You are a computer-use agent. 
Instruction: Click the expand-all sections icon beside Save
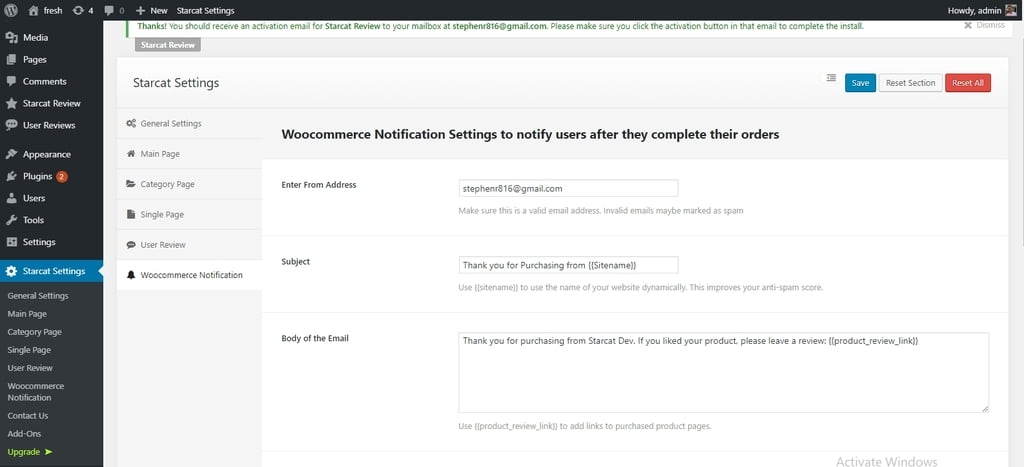coord(831,78)
